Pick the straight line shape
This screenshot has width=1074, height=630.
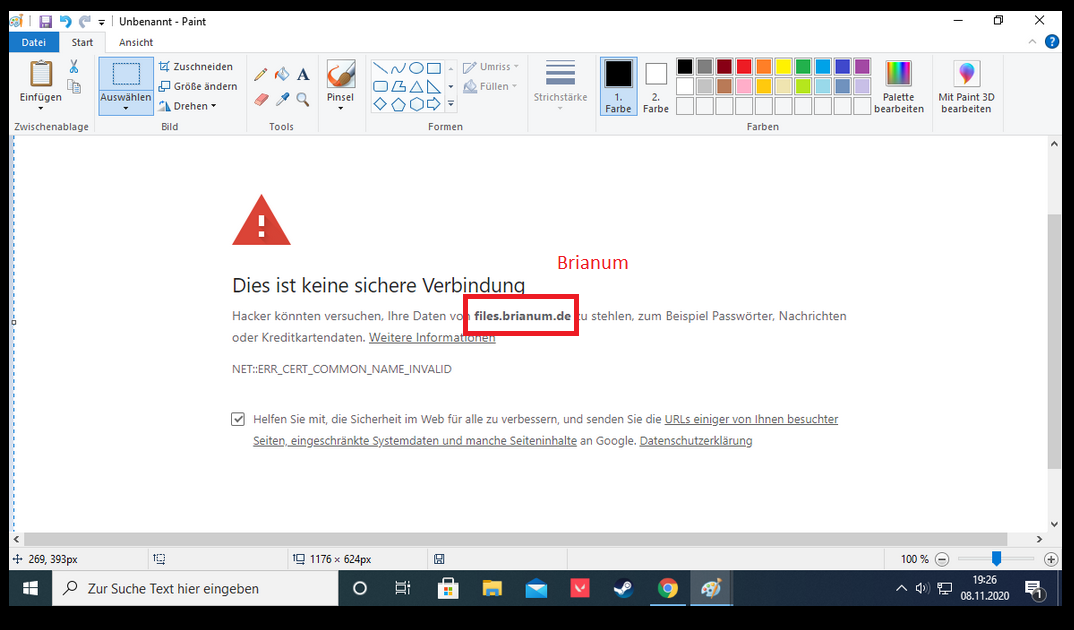pyautogui.click(x=380, y=68)
